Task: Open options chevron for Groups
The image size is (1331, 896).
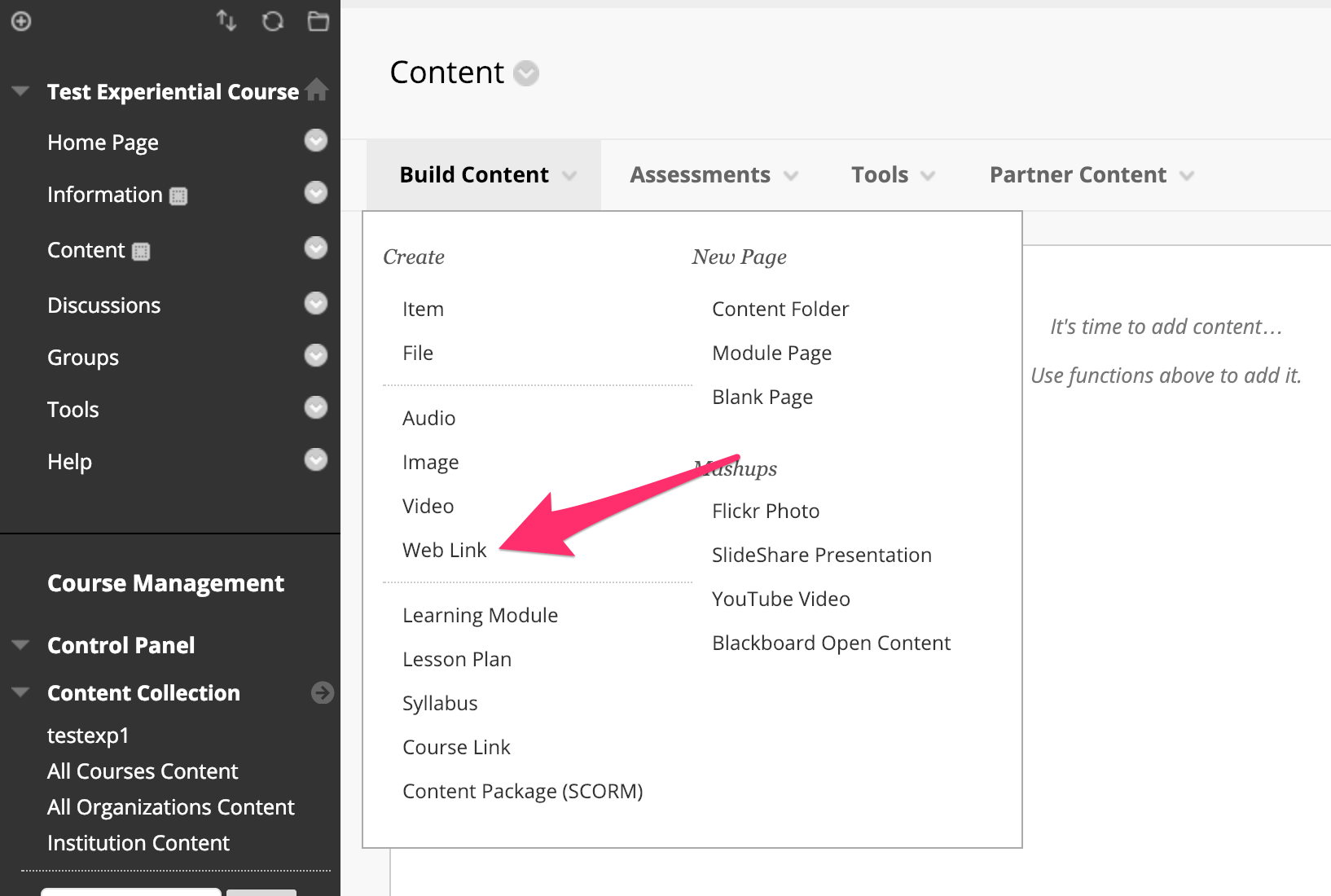Action: pos(316,355)
